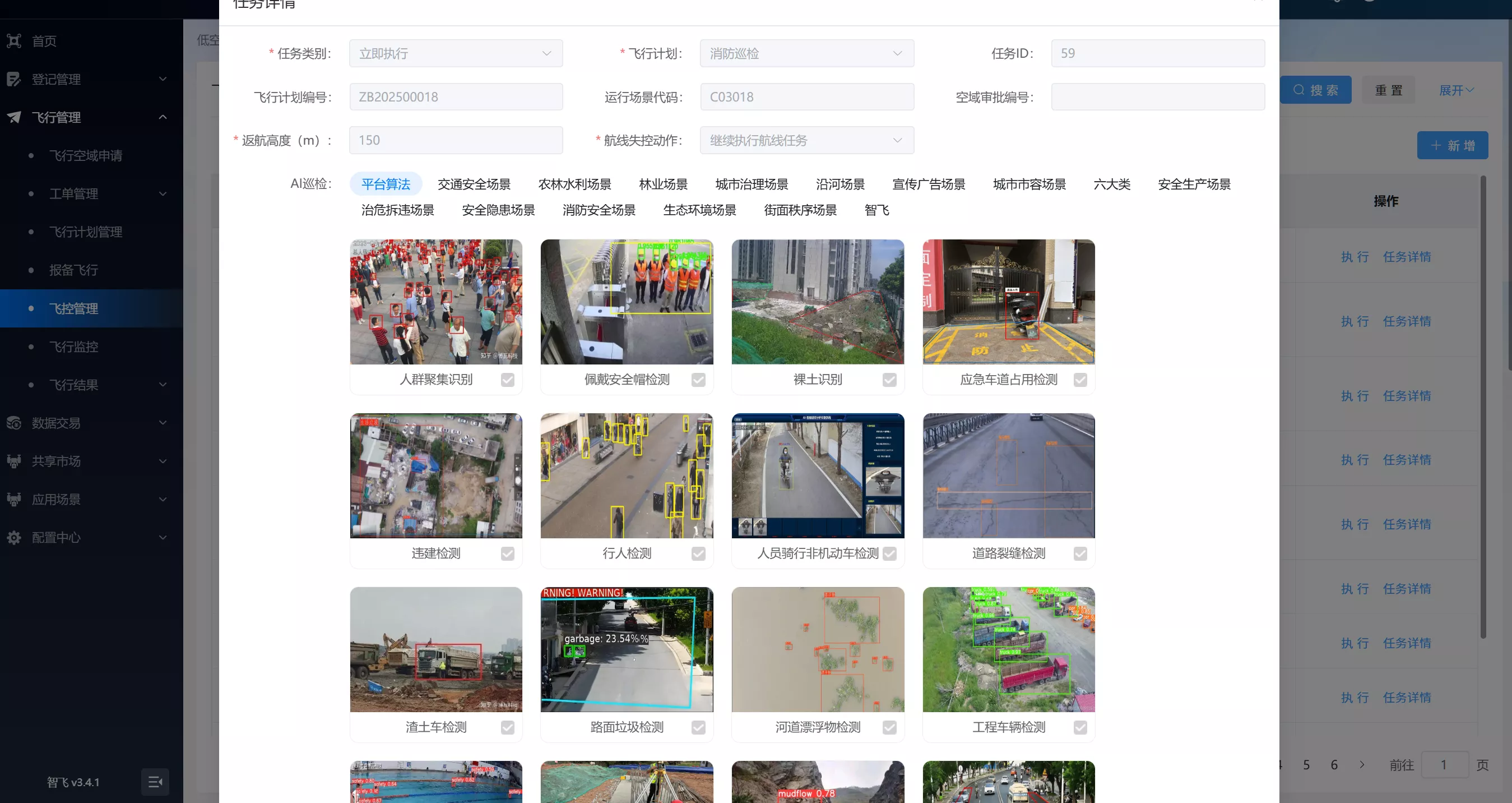The height and width of the screenshot is (803, 1512).
Task: Toggle the 行人检测 checkbox
Action: click(698, 554)
